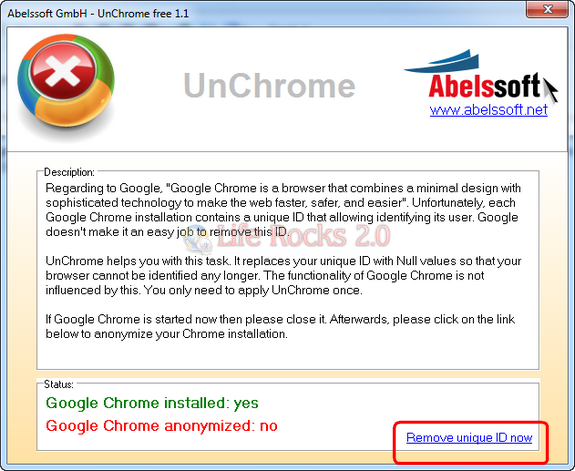575x471 pixels.
Task: Select the Status group label
Action: 59,384
